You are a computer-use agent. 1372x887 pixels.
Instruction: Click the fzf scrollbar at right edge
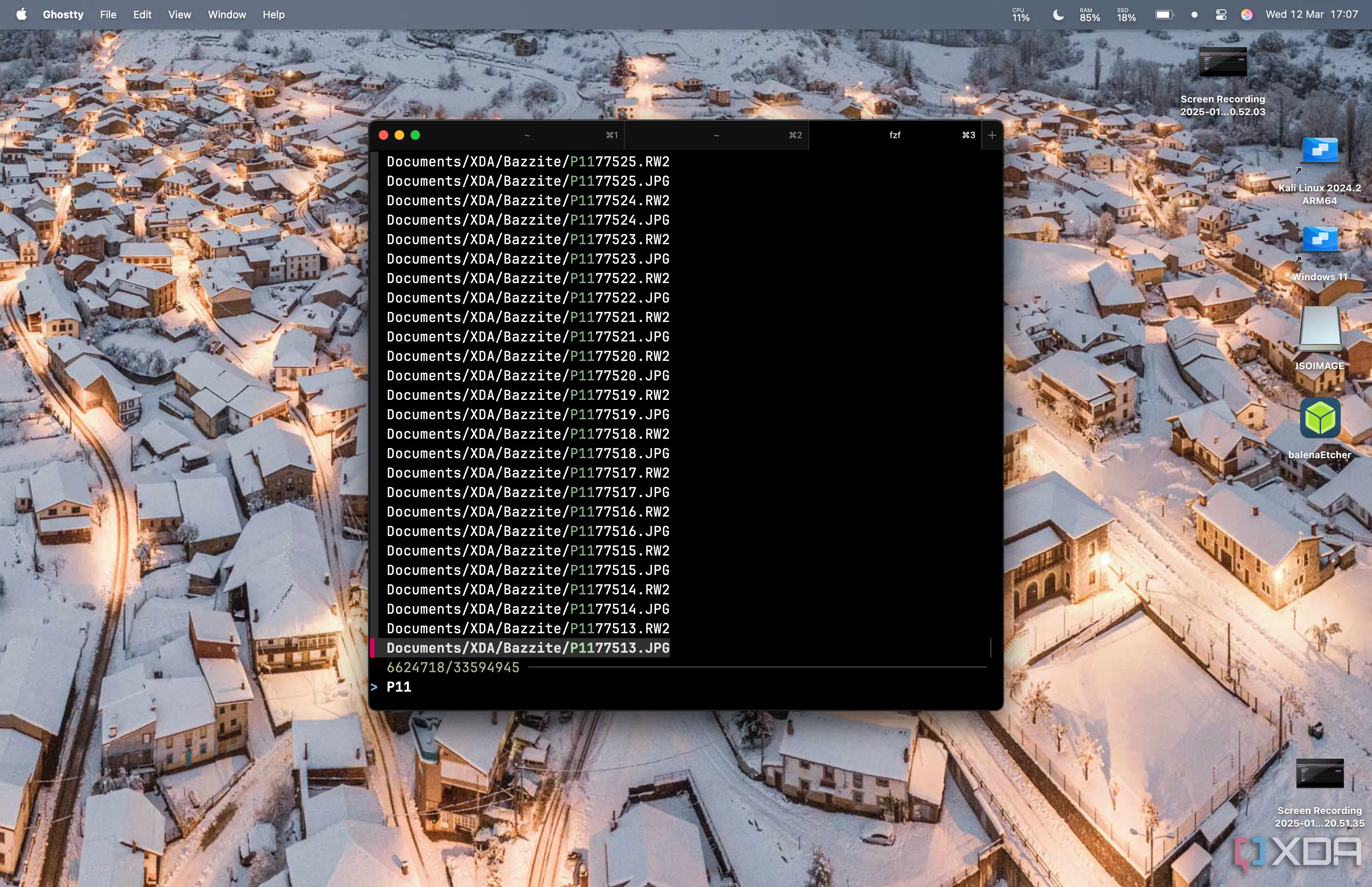click(x=991, y=648)
